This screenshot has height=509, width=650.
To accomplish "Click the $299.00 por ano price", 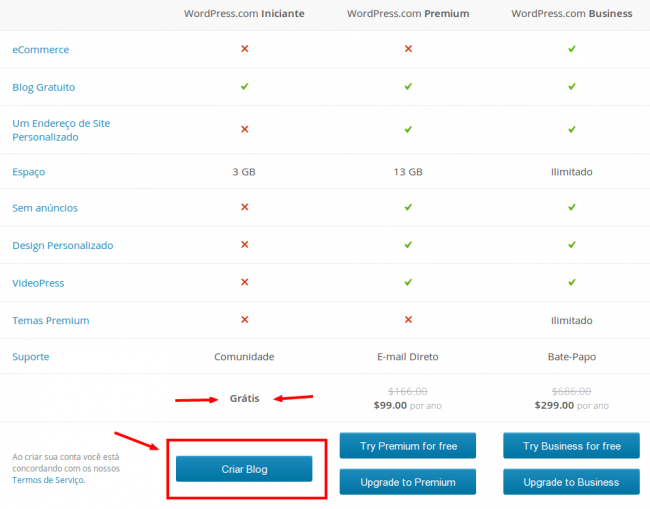I will pyautogui.click(x=572, y=405).
